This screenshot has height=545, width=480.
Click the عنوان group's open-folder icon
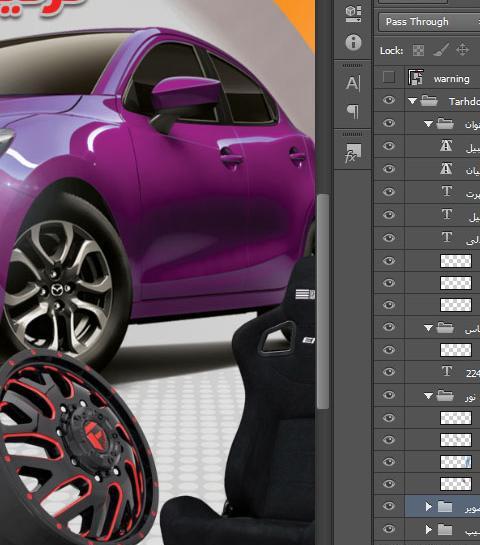[445, 124]
